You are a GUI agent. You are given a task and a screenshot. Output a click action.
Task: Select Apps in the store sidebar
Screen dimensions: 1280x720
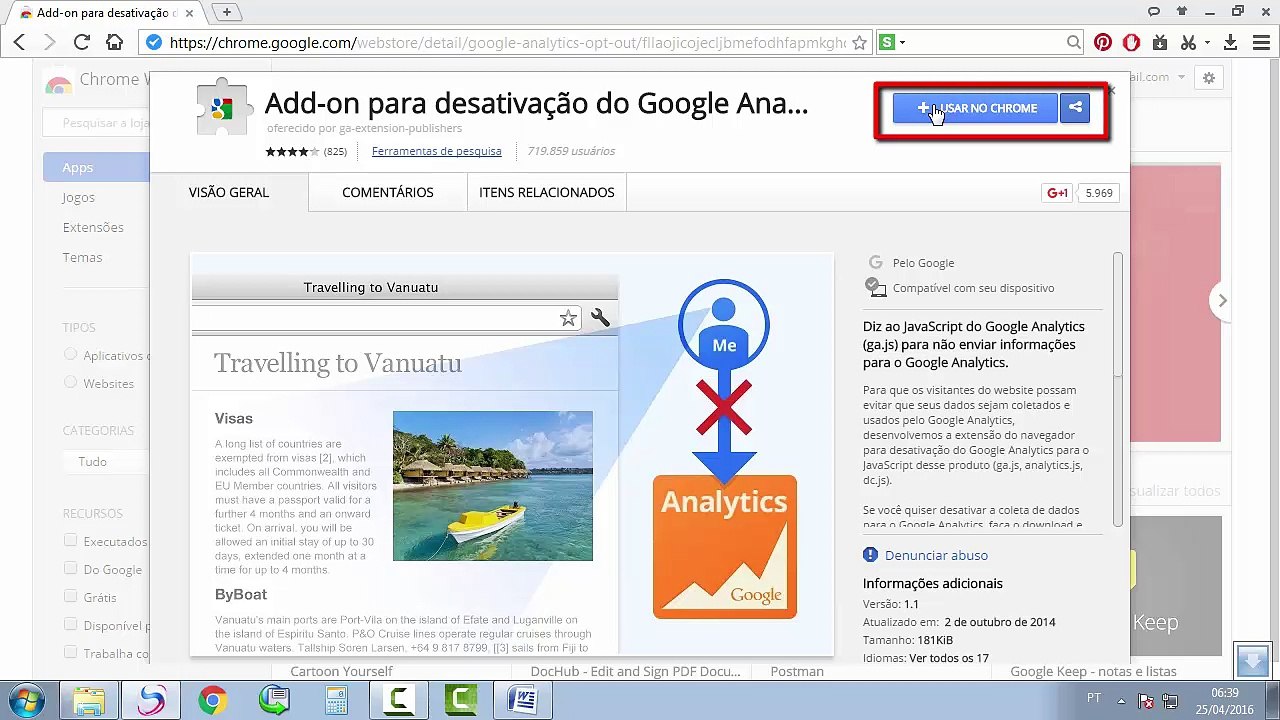[96, 167]
